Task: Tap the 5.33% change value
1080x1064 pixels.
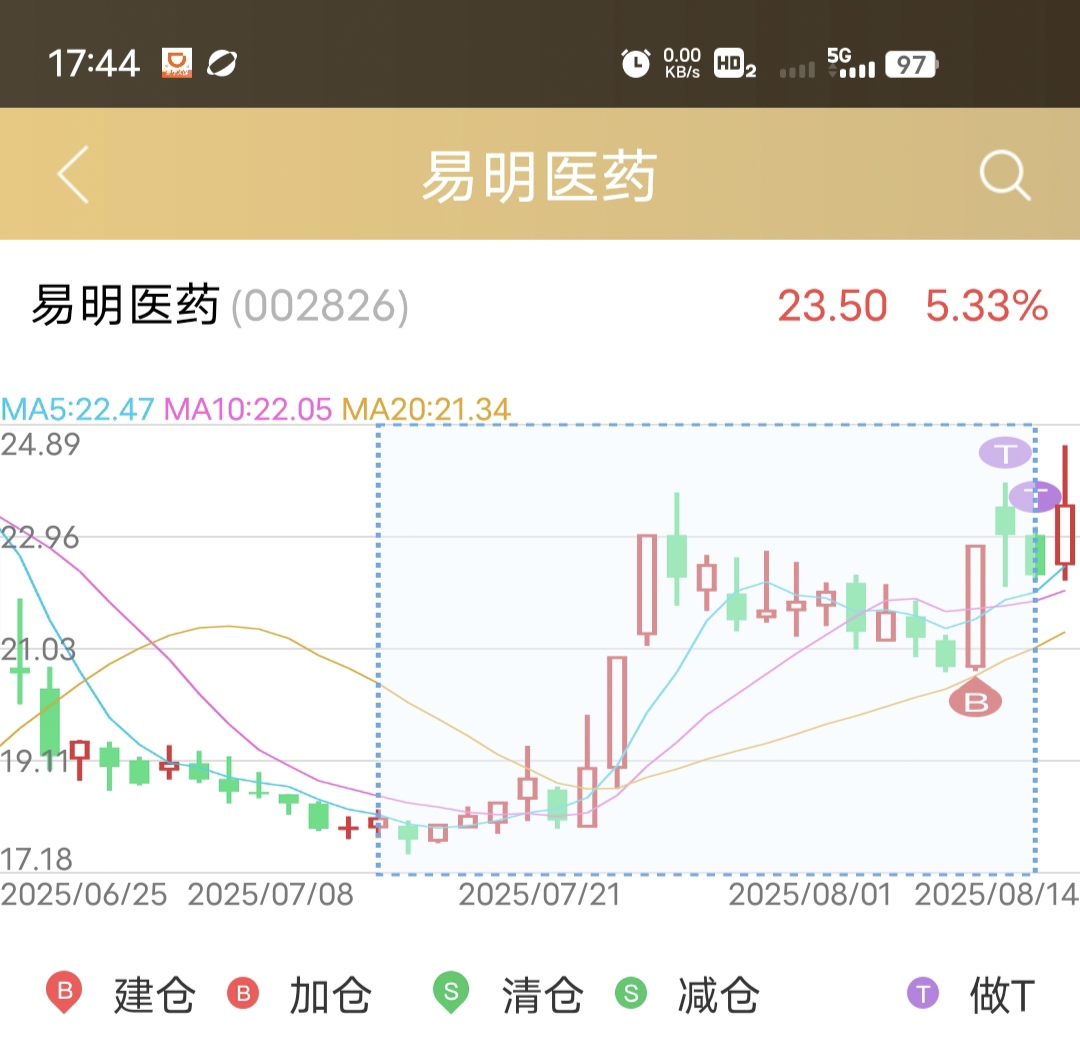Action: pos(987,305)
